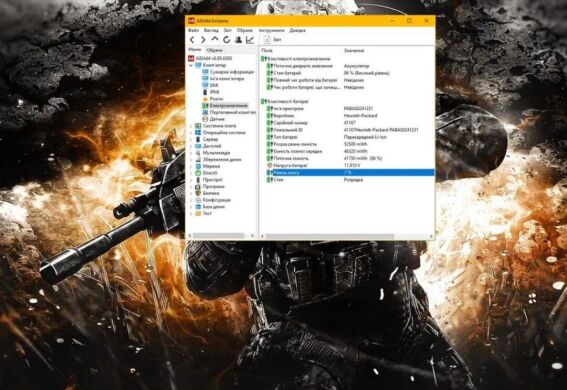567x390 pixels.
Task: Expand the Операційна система branch
Action: 191,133
